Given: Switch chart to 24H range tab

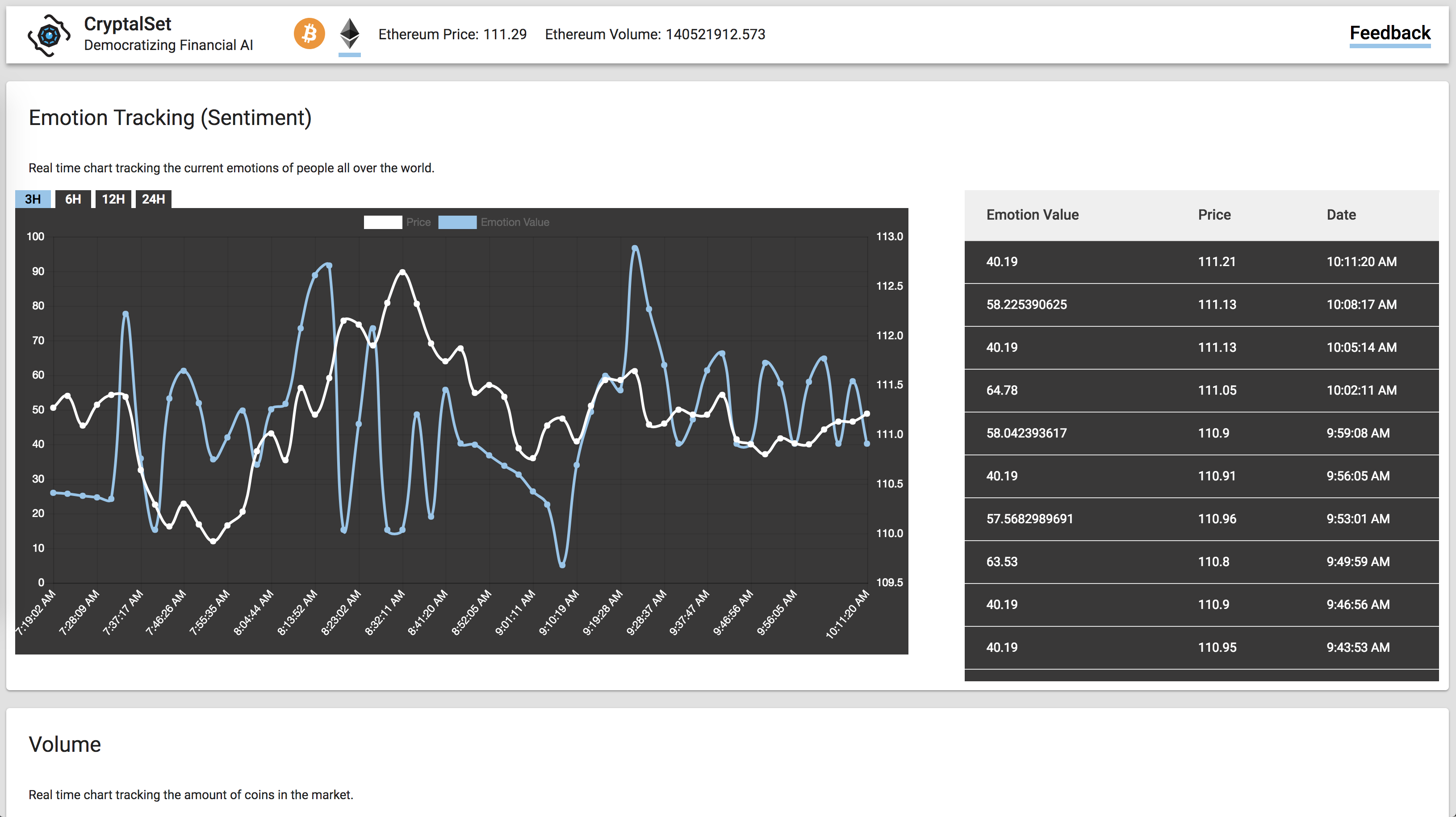Looking at the screenshot, I should (x=153, y=199).
